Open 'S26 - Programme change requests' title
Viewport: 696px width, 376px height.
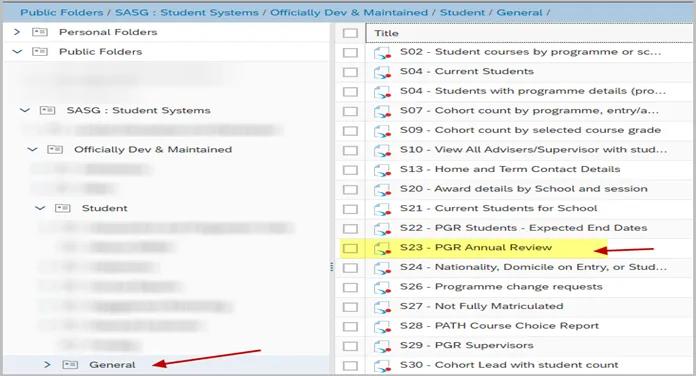501,286
